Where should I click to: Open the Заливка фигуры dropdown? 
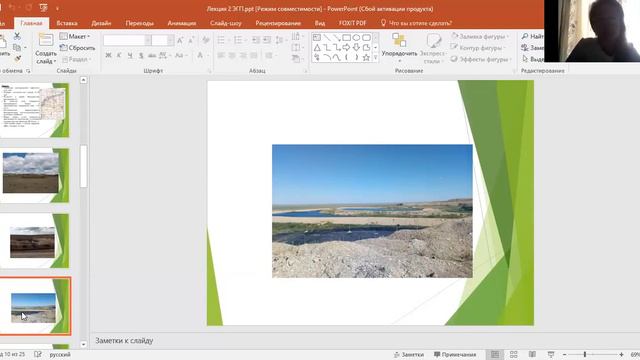[x=480, y=36]
